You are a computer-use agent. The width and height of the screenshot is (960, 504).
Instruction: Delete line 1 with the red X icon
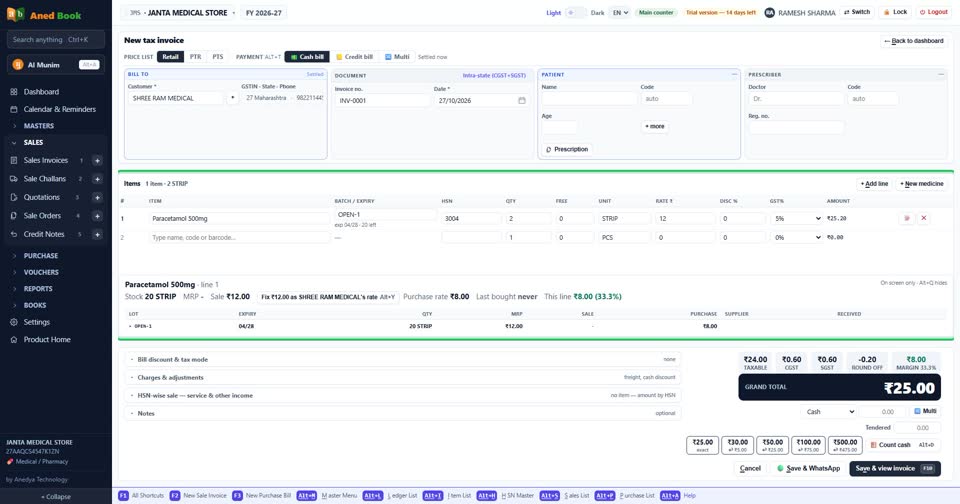(x=924, y=218)
